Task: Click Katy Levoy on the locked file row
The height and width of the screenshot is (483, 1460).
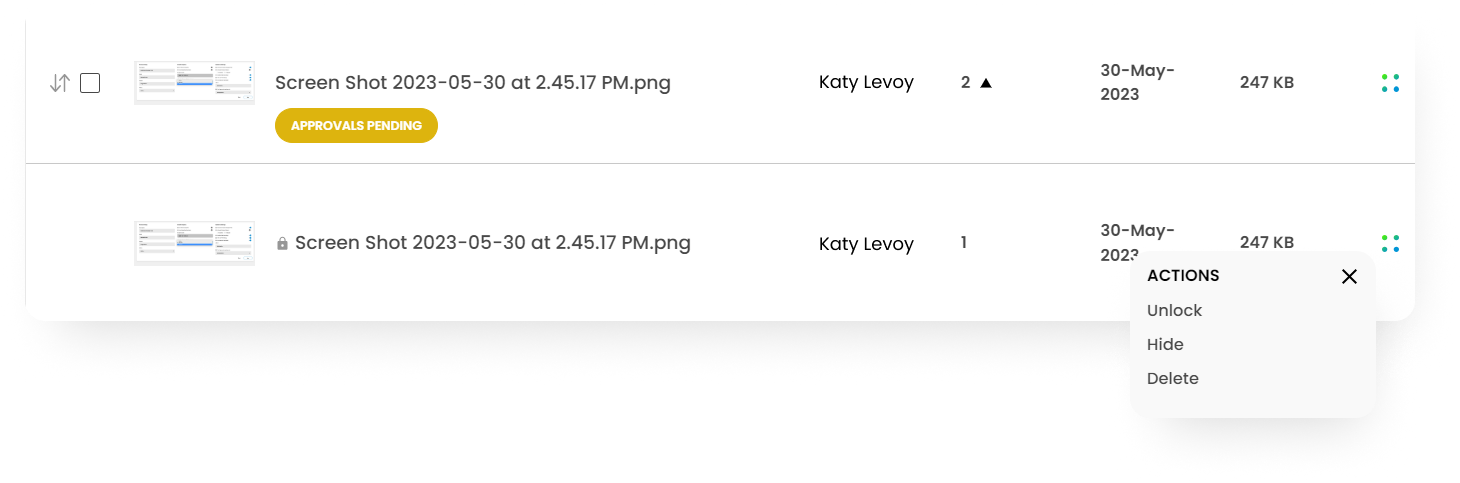Action: tap(866, 244)
